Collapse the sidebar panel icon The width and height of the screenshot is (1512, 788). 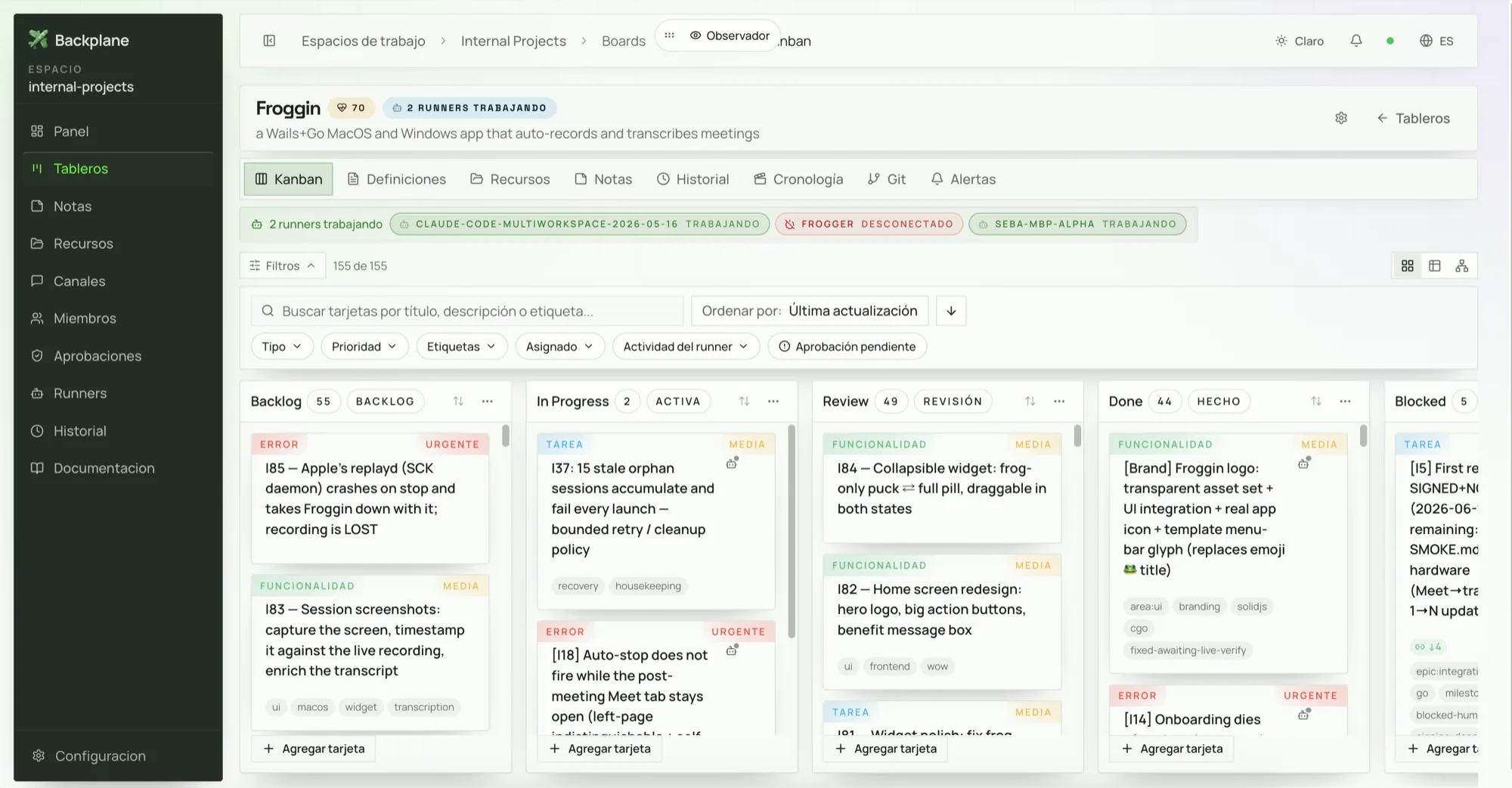coord(269,41)
